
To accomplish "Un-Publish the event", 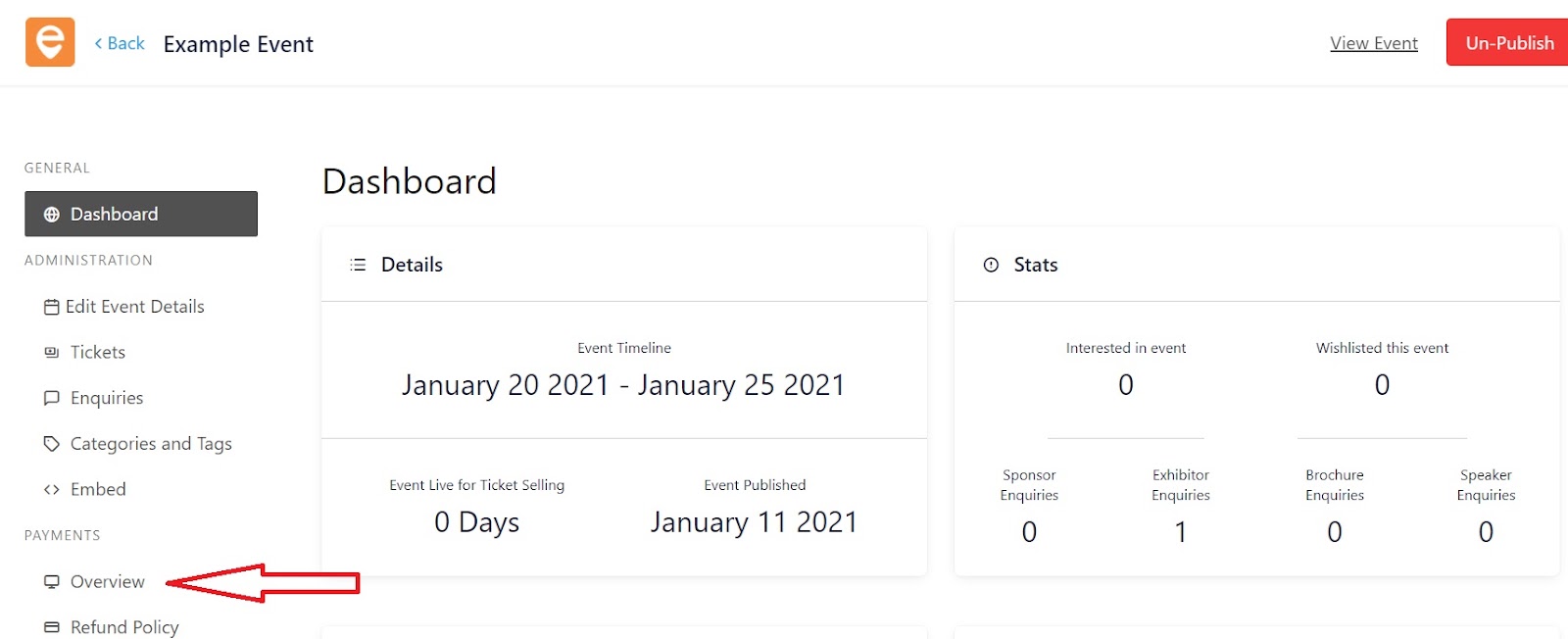I will (x=1507, y=42).
